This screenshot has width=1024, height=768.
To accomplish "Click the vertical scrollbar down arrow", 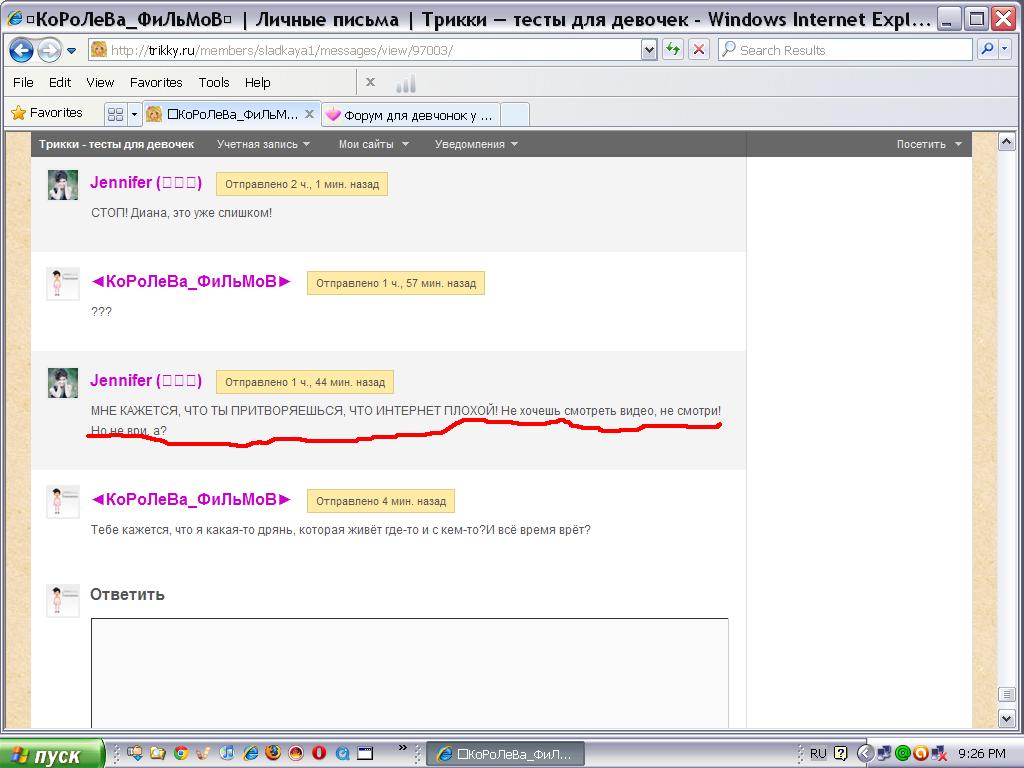I will pyautogui.click(x=1006, y=719).
